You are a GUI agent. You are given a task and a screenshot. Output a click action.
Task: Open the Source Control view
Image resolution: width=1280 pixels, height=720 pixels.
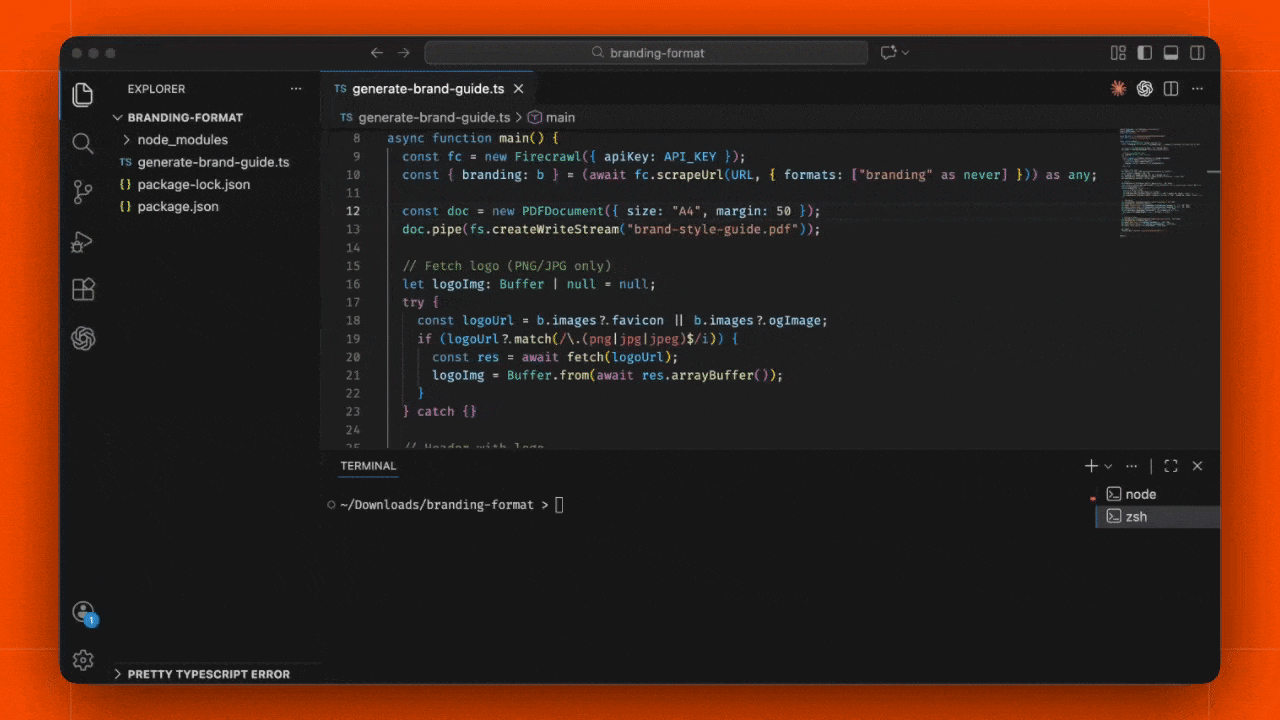pos(83,192)
